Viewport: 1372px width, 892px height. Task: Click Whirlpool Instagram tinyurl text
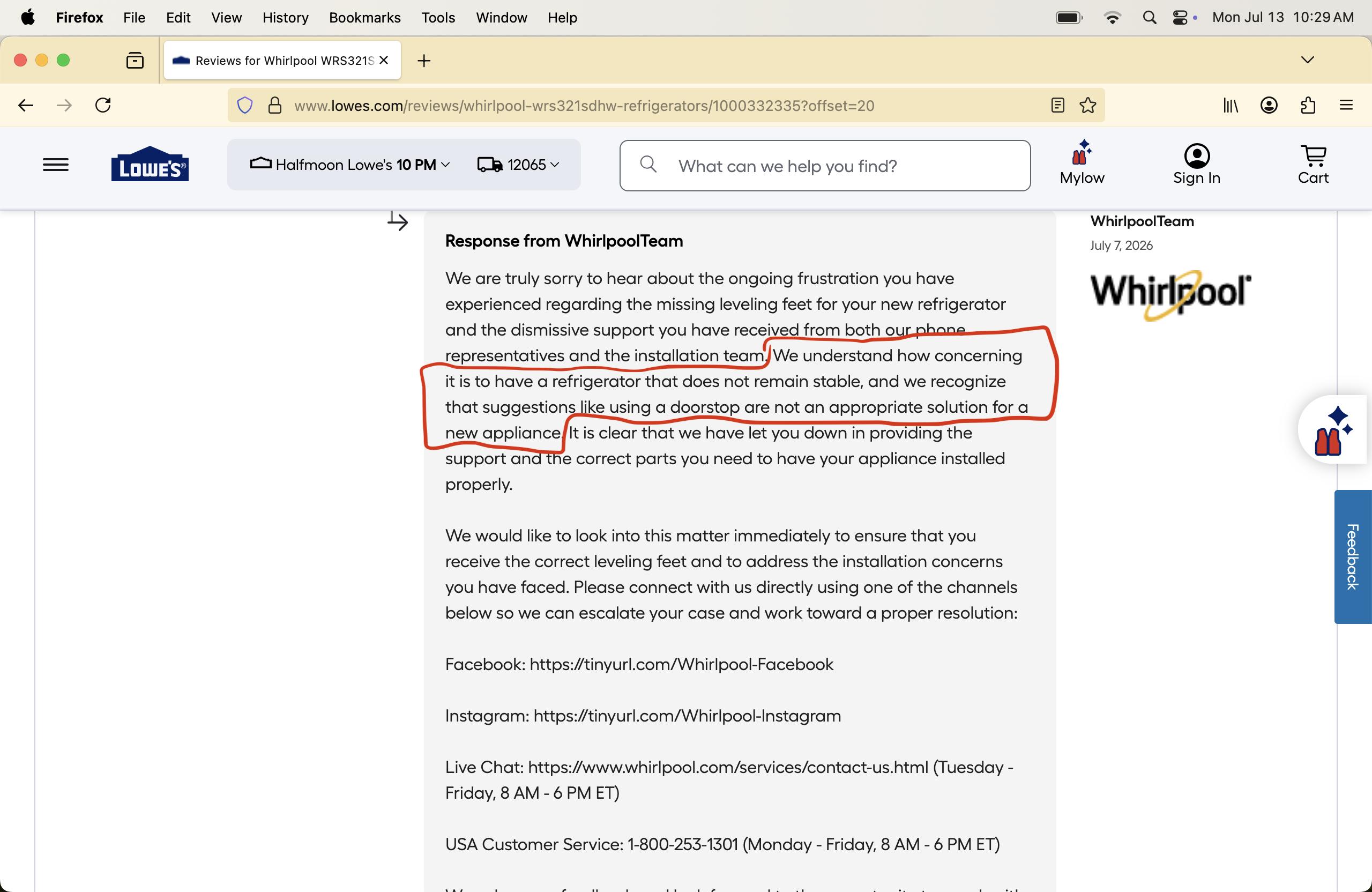(687, 716)
